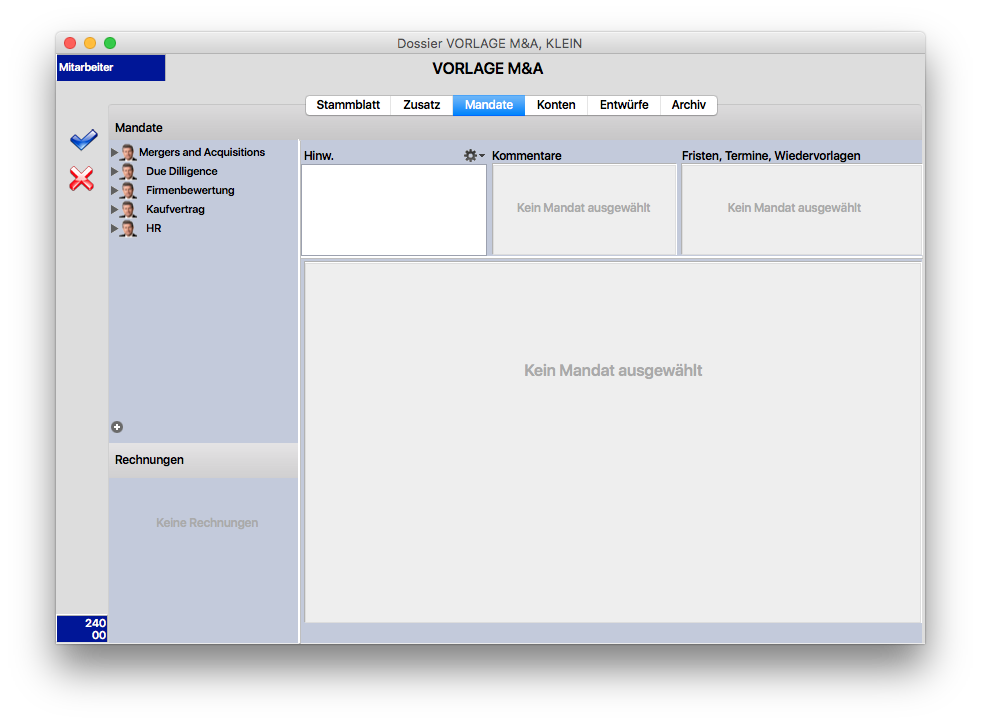Open the Zusatz tab
Image resolution: width=981 pixels, height=724 pixels.
[x=422, y=105]
